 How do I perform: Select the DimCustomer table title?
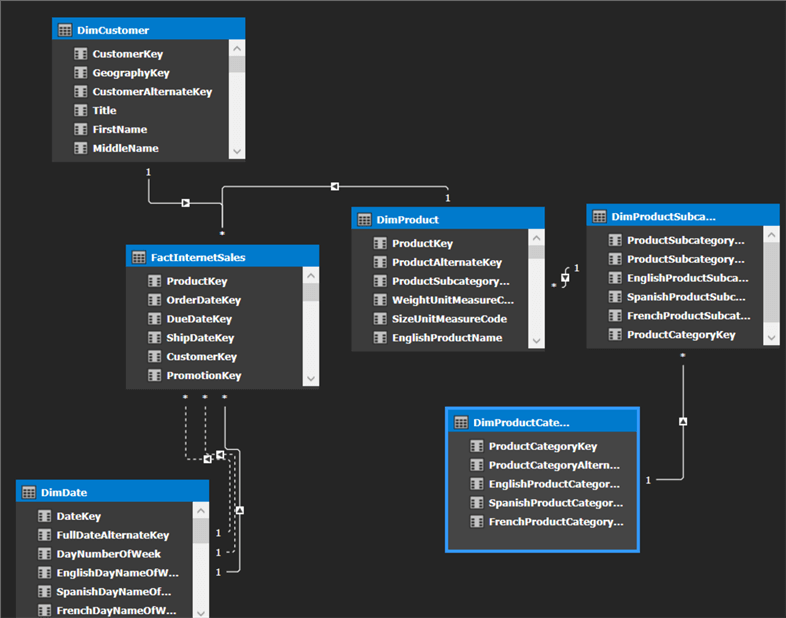coord(113,30)
